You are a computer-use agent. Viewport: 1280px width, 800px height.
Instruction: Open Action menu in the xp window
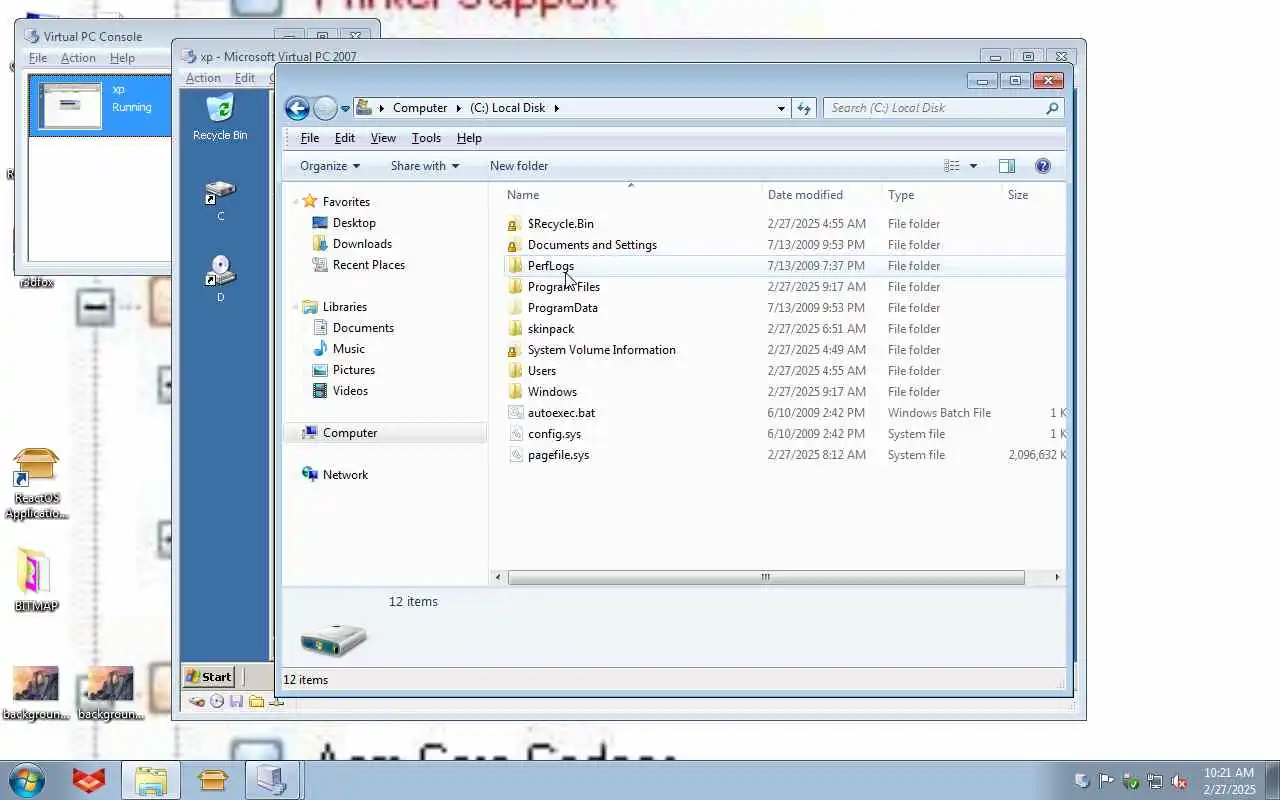point(203,78)
